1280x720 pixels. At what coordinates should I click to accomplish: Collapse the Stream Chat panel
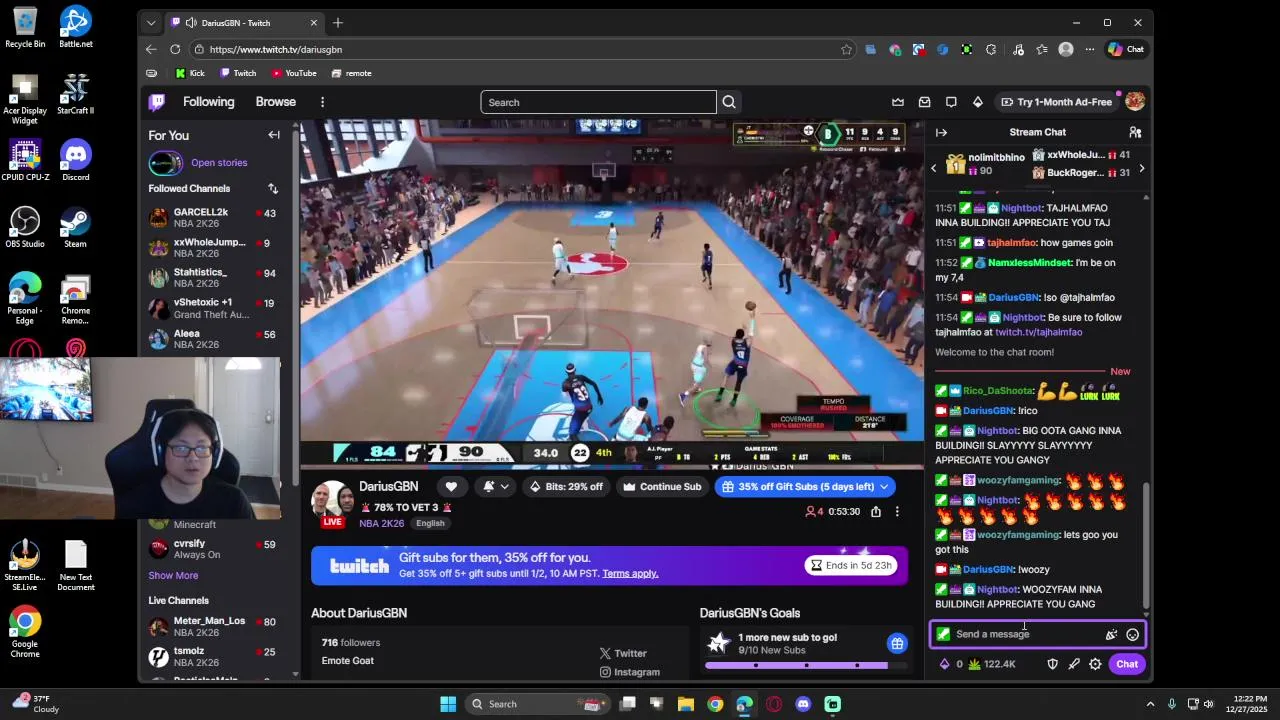pyautogui.click(x=941, y=132)
